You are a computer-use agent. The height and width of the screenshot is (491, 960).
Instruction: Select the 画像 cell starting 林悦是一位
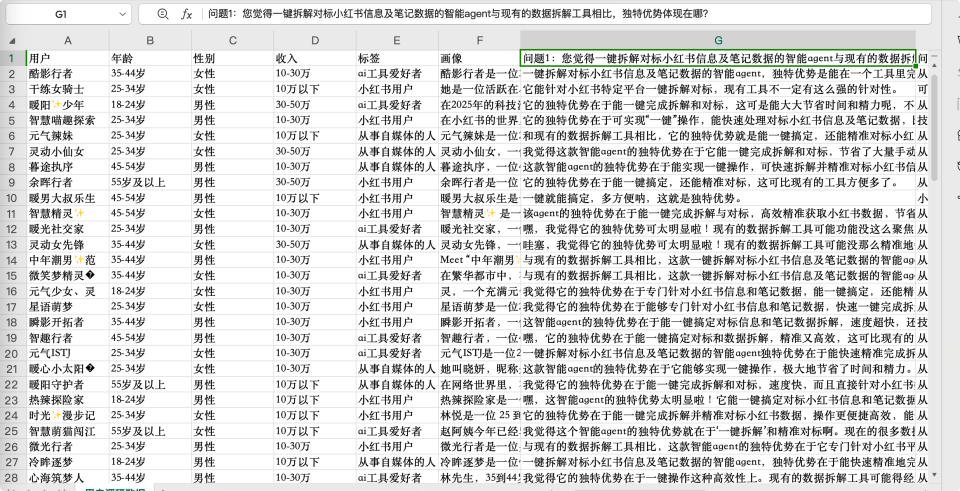pyautogui.click(x=479, y=416)
